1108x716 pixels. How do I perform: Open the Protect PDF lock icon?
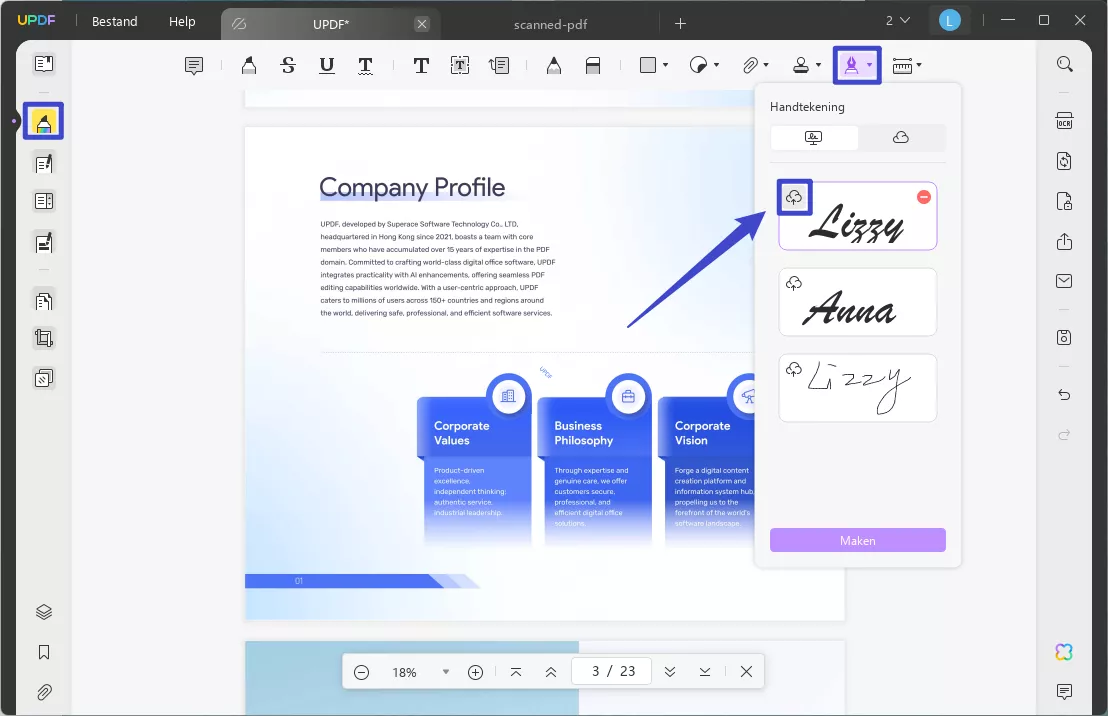tap(1064, 201)
